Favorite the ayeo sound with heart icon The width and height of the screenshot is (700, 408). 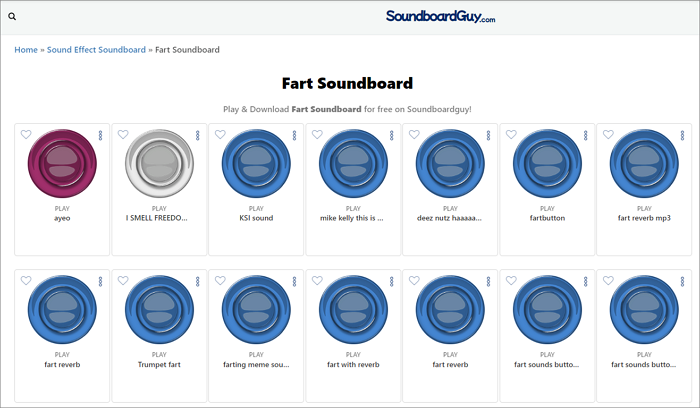26,135
